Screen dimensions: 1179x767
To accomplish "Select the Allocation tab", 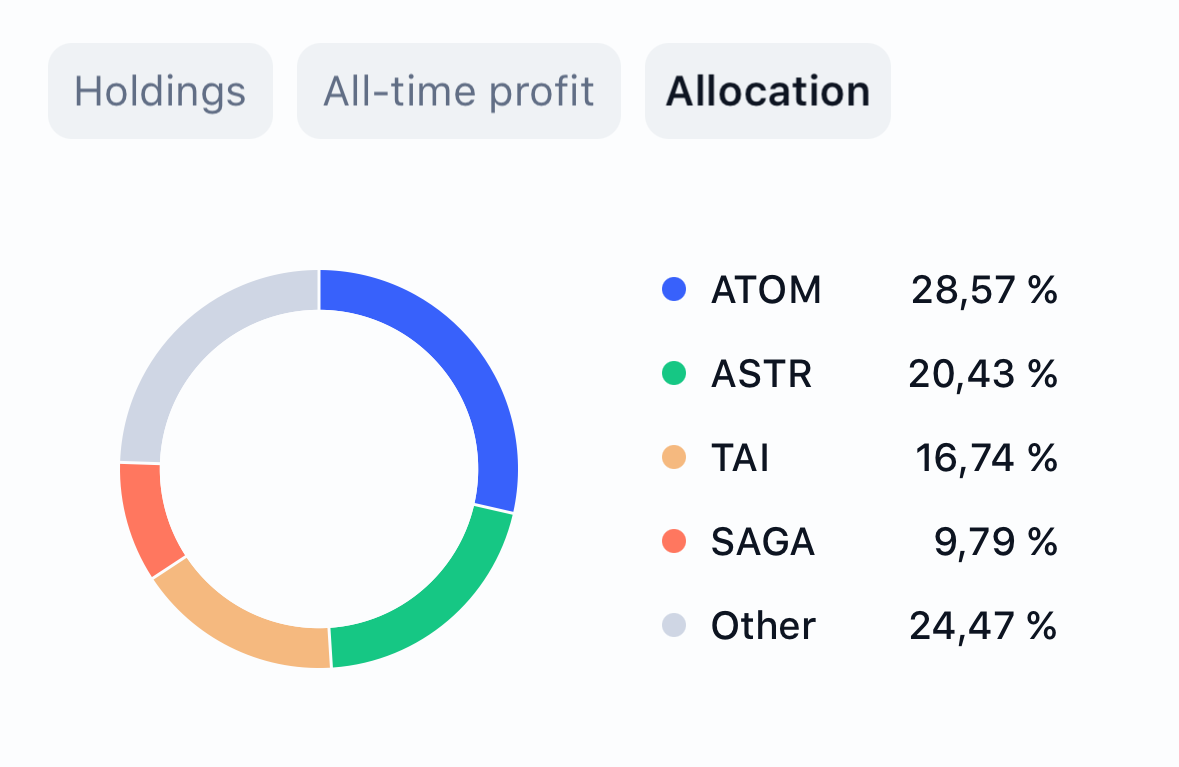I will point(767,91).
